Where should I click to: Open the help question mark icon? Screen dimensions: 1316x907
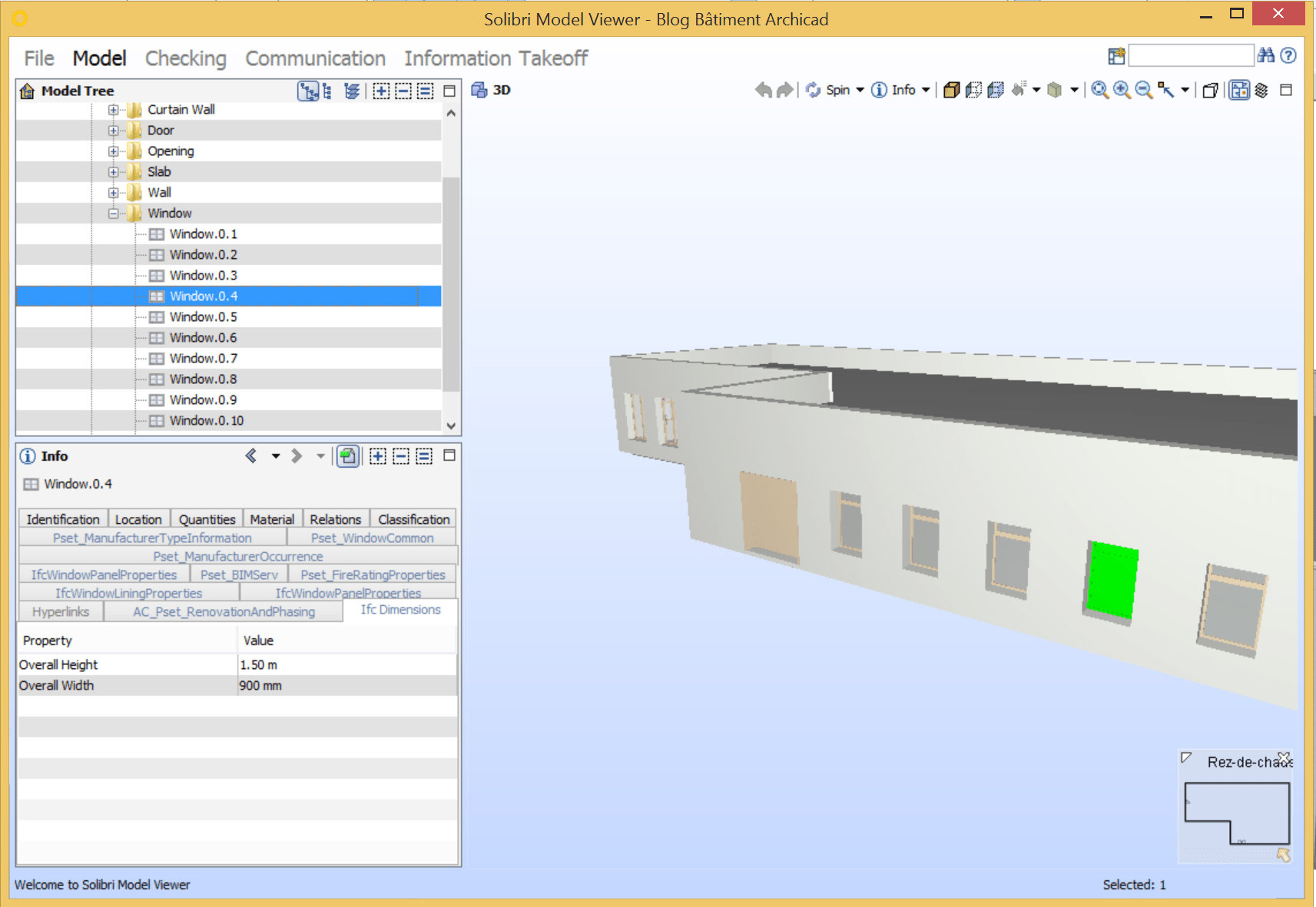coord(1289,55)
